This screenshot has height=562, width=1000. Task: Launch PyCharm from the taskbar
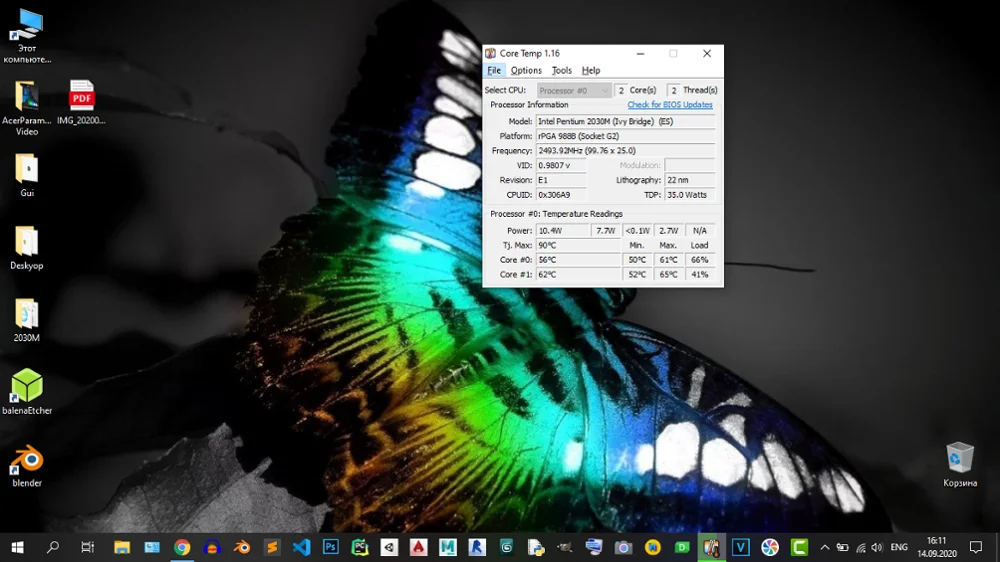tap(360, 547)
